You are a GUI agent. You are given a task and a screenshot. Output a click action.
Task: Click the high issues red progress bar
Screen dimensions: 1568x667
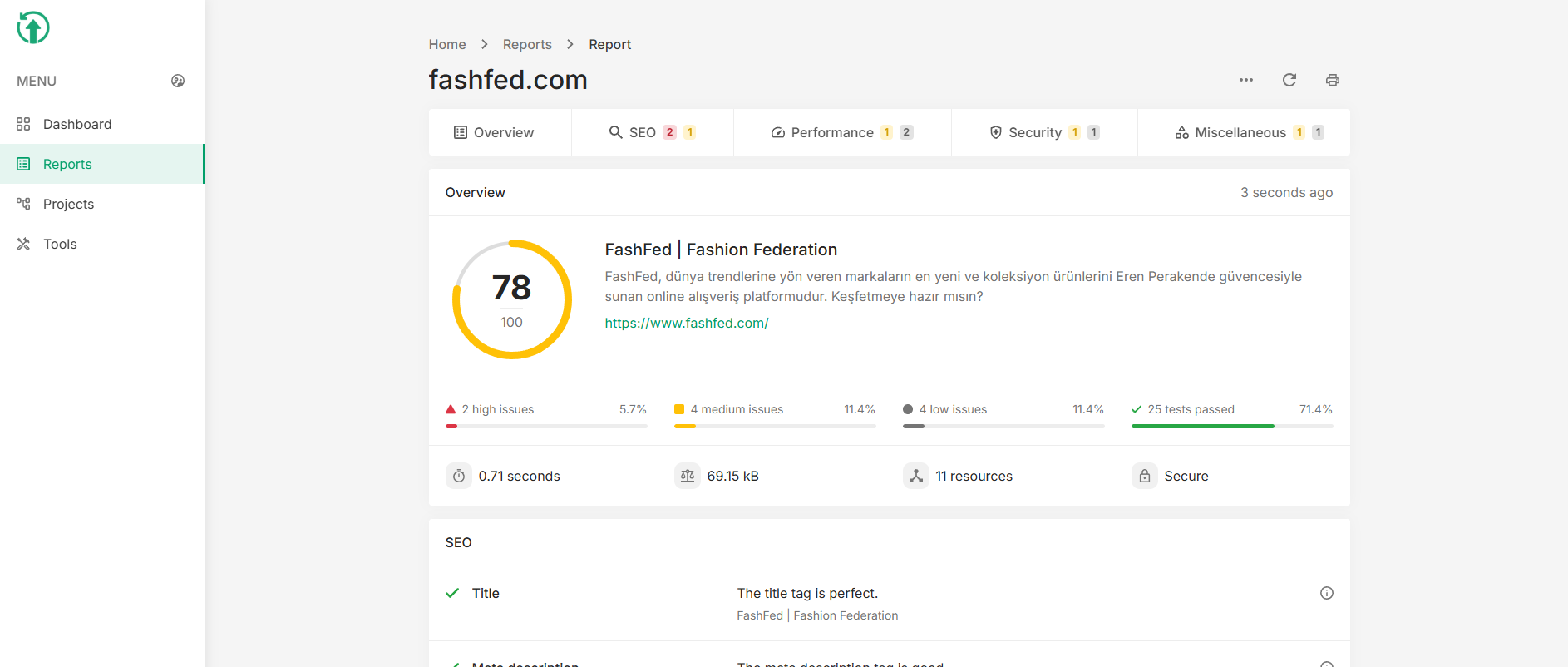click(x=546, y=427)
